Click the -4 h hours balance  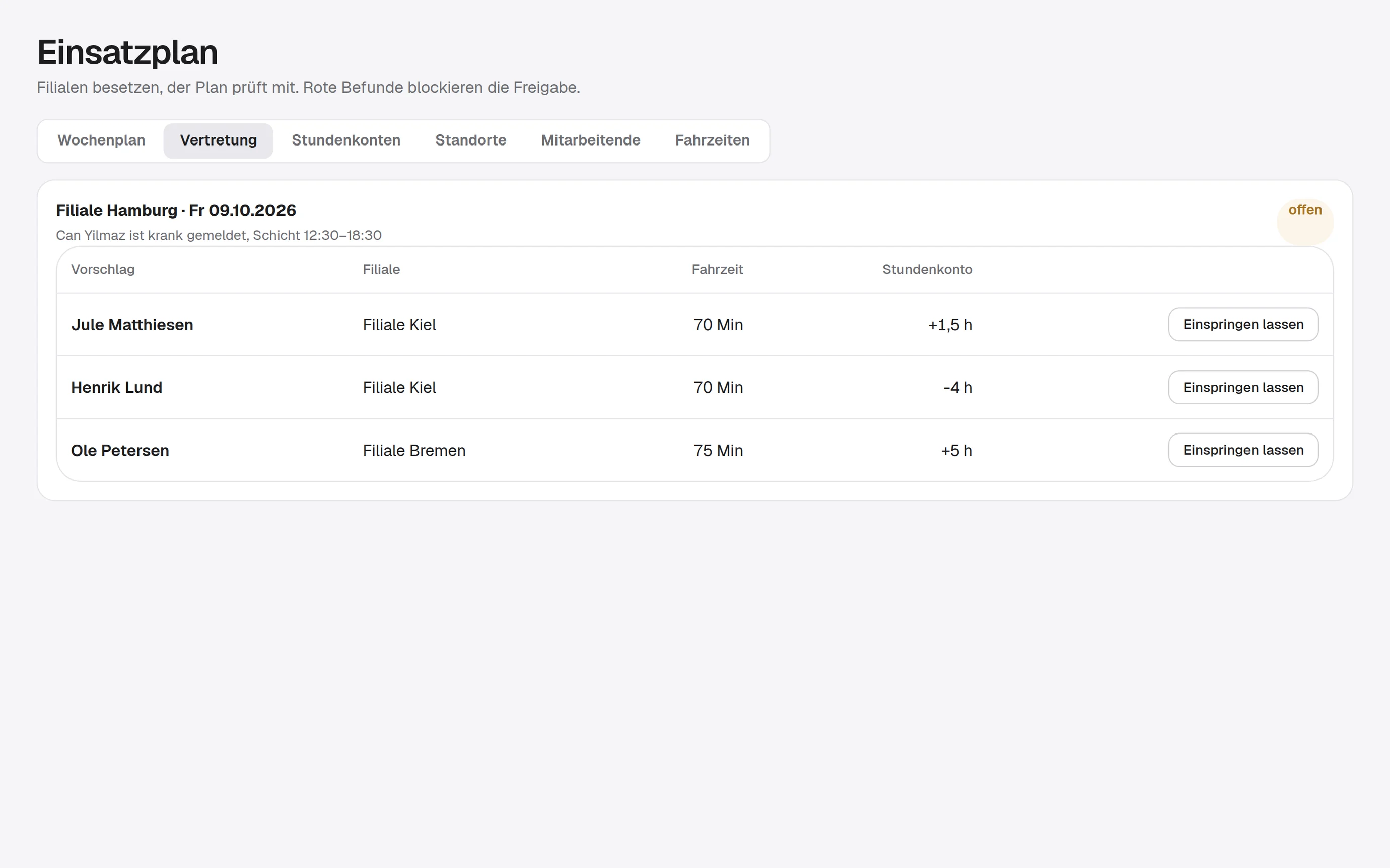click(x=958, y=388)
